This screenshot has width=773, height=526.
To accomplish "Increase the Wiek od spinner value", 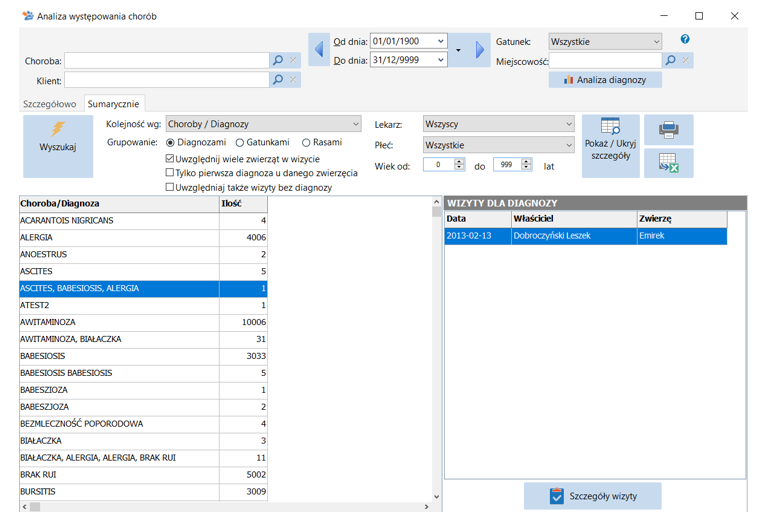I will pos(459,161).
